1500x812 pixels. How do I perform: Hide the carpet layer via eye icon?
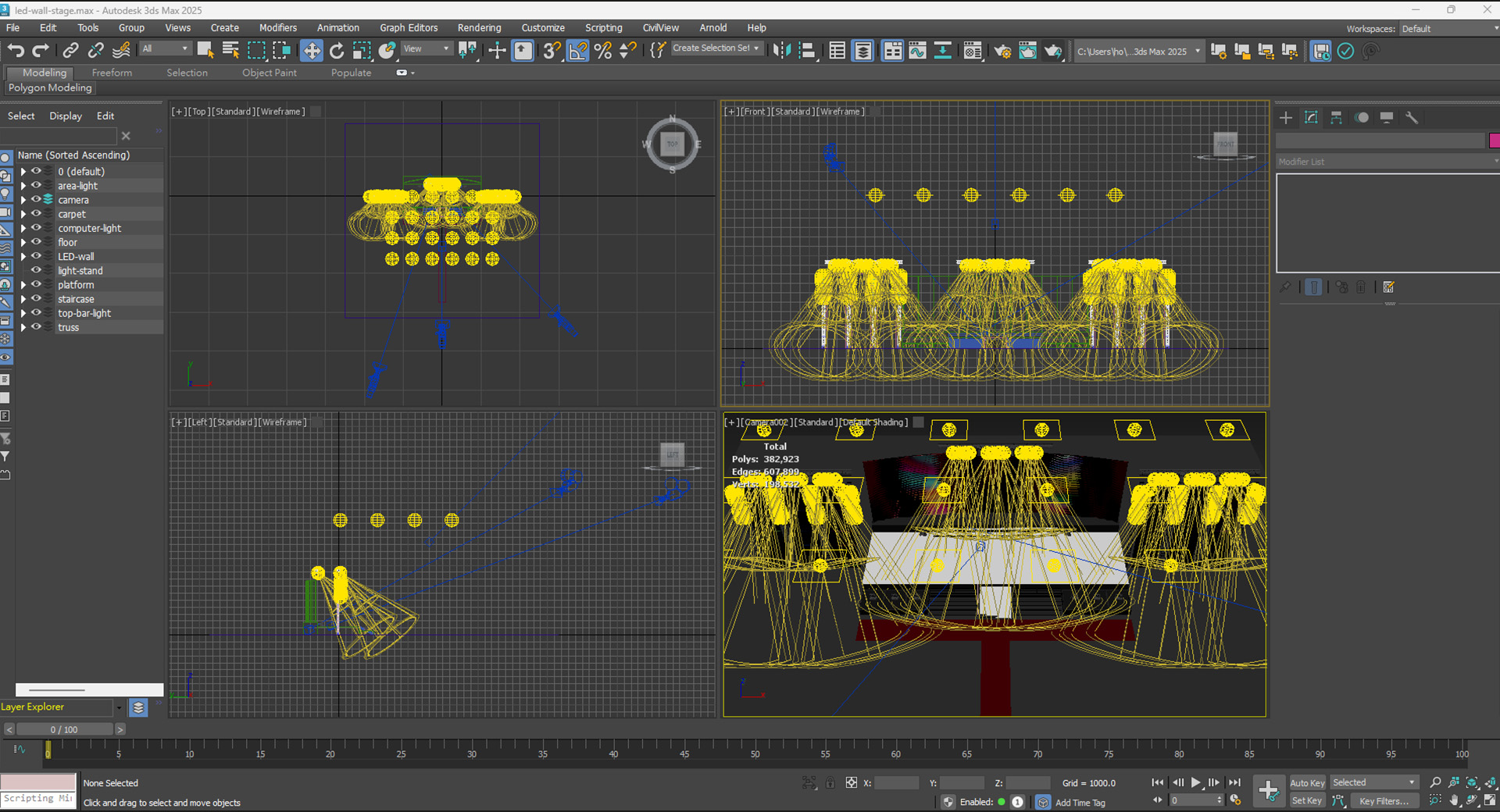(36, 214)
